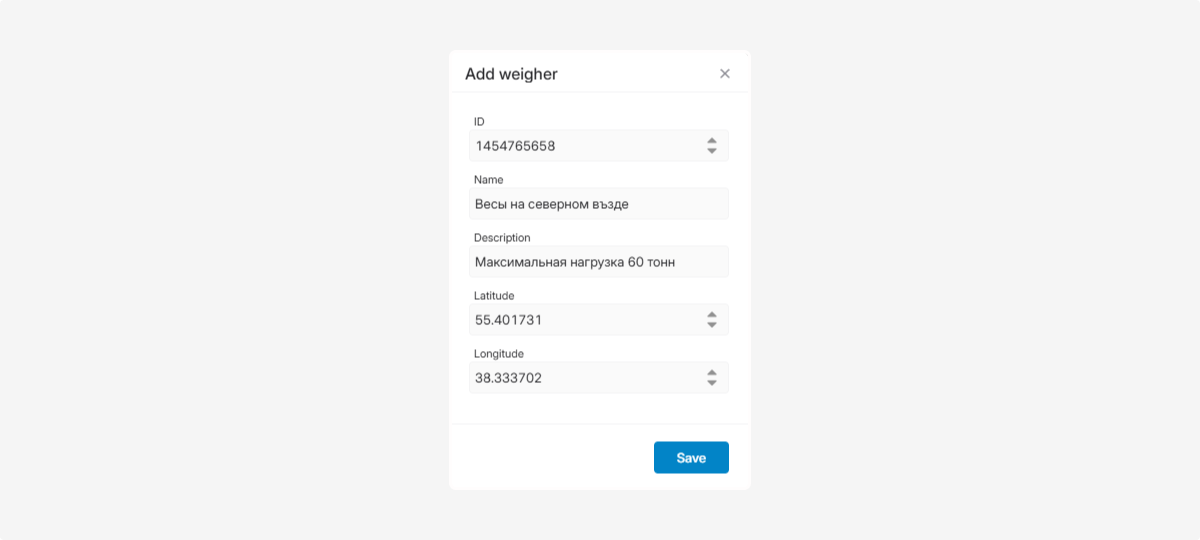Decrease Longitude using the down arrow
Screen dimensions: 1200x540
712,383
